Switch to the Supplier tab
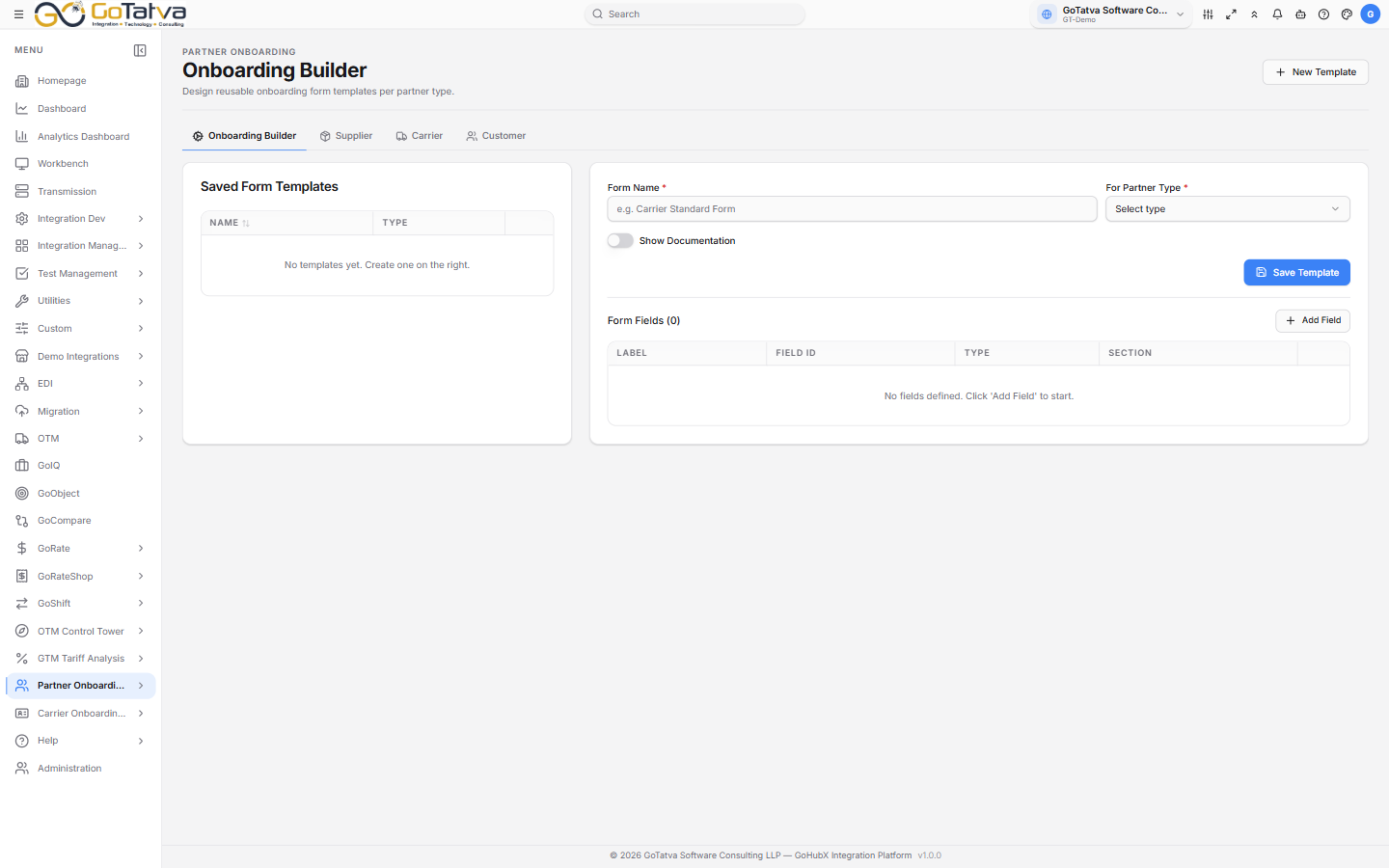 pos(346,136)
